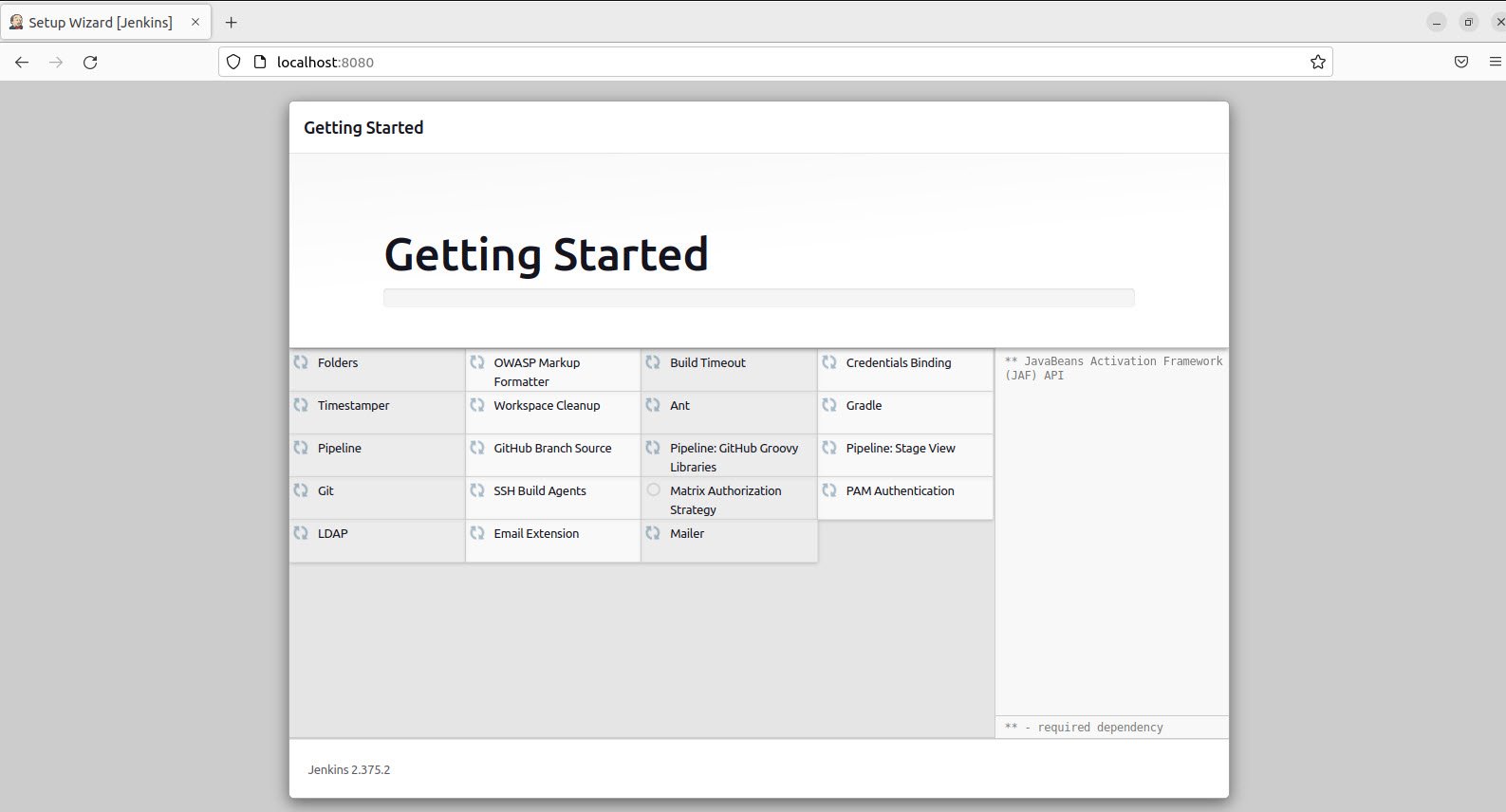
Task: Click the required dependency legend text
Action: click(1084, 728)
